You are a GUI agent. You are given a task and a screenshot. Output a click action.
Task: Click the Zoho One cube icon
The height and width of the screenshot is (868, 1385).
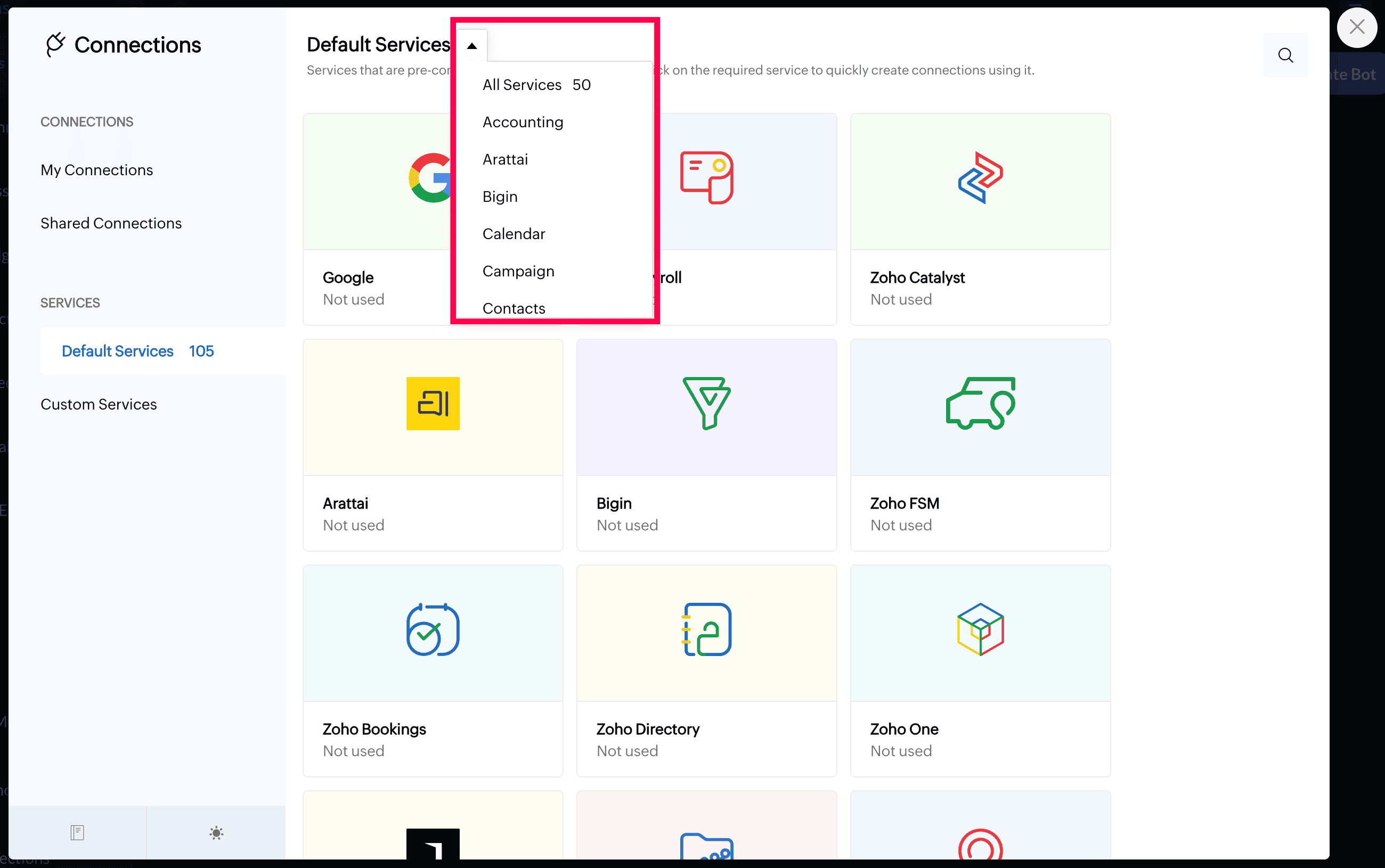coord(980,629)
